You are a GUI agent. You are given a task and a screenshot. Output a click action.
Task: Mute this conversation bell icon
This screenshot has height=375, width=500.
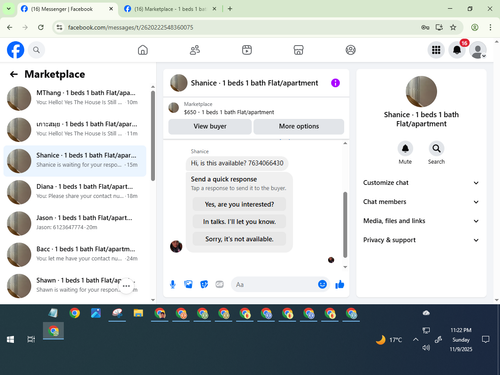(405, 148)
